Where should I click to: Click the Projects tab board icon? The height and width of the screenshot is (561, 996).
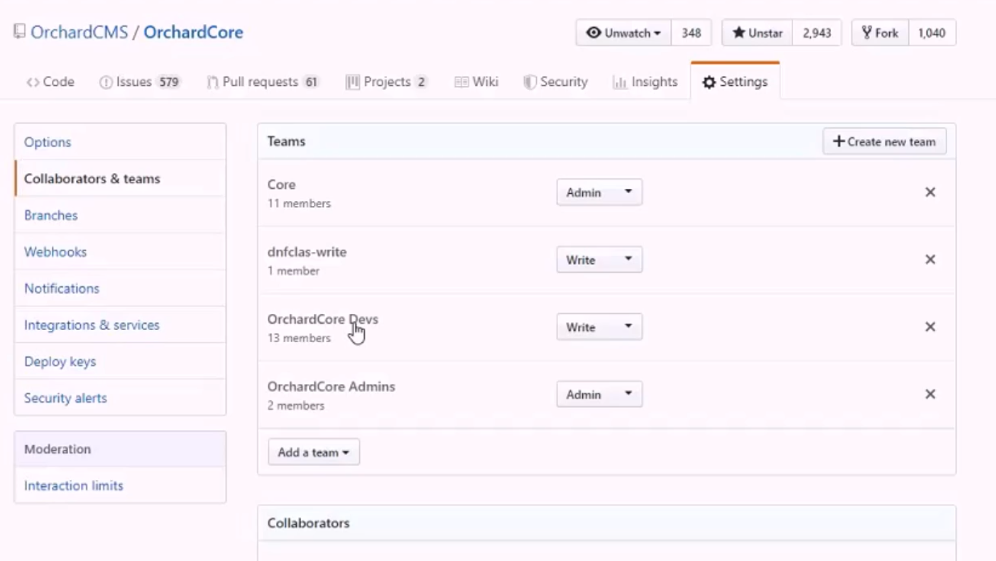pos(353,82)
